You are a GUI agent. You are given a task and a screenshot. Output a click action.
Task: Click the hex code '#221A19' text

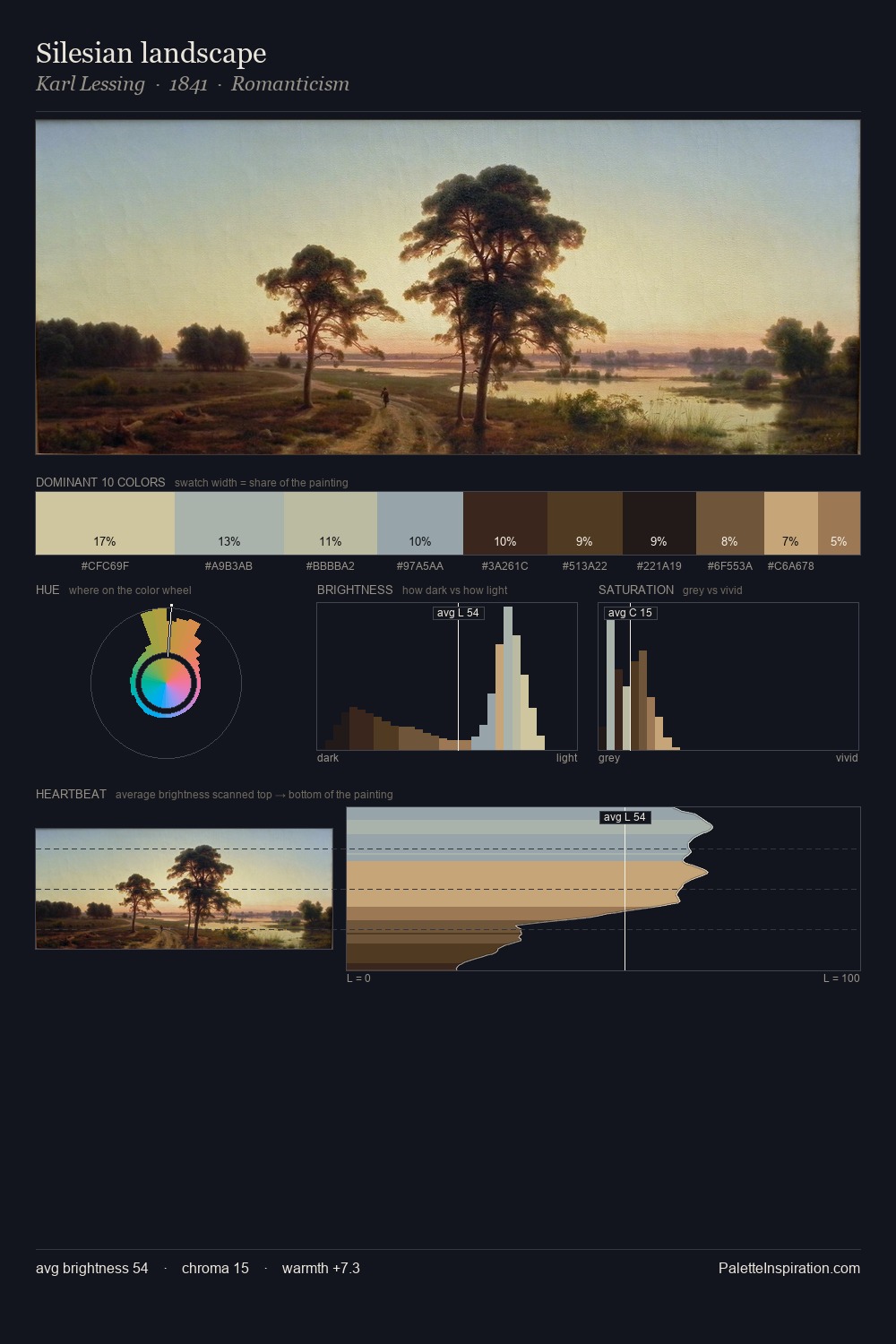point(659,566)
